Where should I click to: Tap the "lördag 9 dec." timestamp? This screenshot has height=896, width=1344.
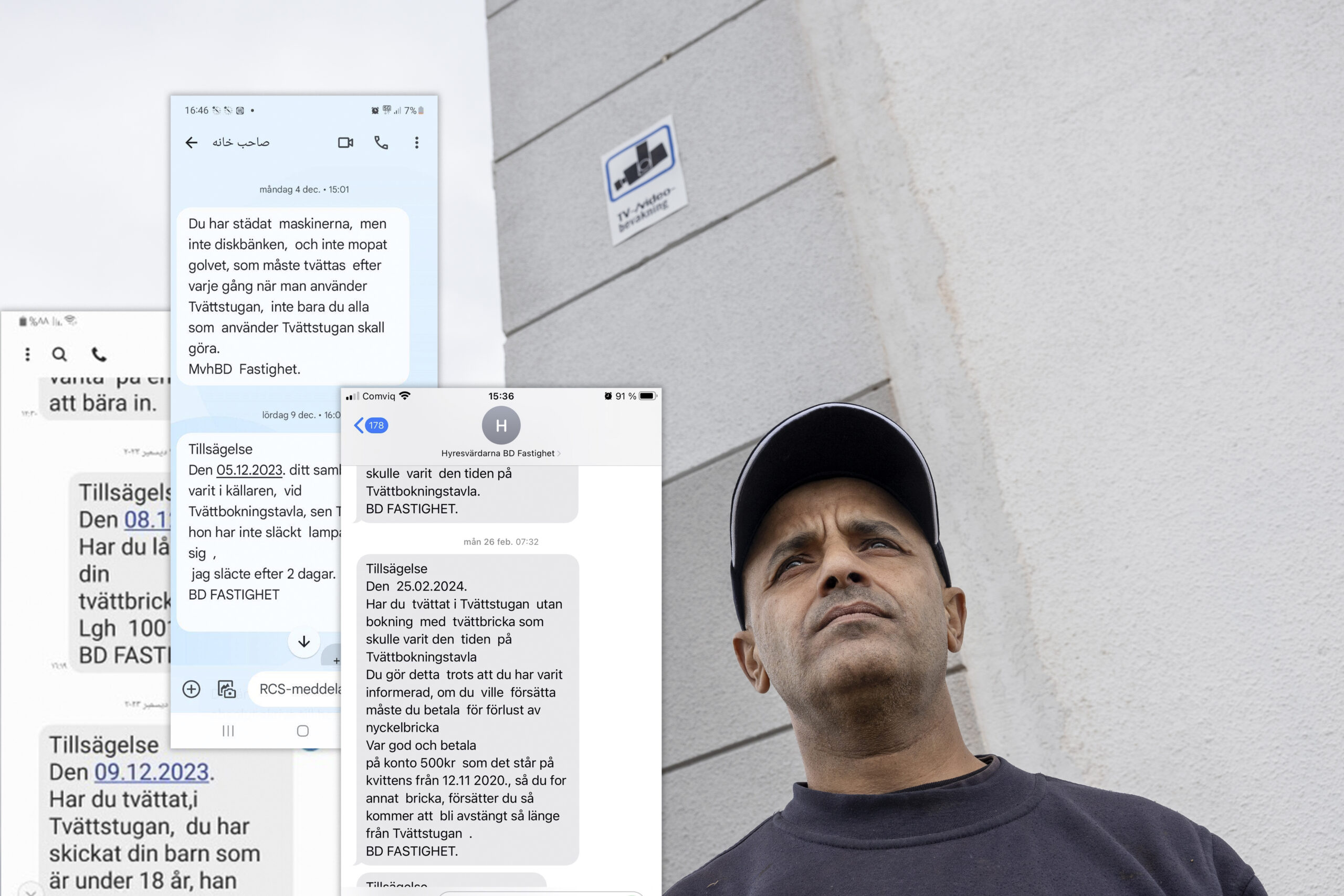[301, 415]
